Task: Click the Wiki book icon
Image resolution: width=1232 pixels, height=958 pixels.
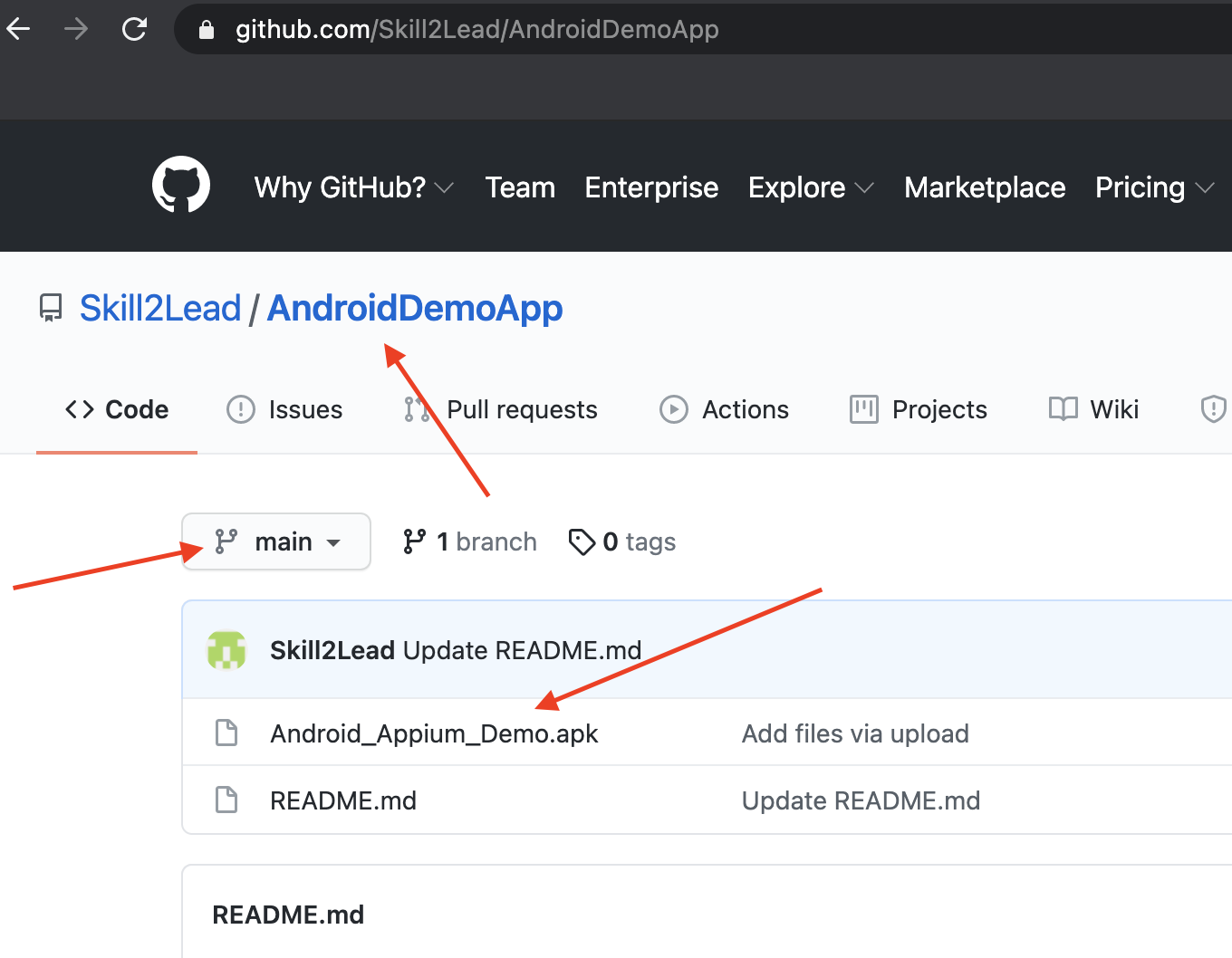Action: coord(1062,409)
